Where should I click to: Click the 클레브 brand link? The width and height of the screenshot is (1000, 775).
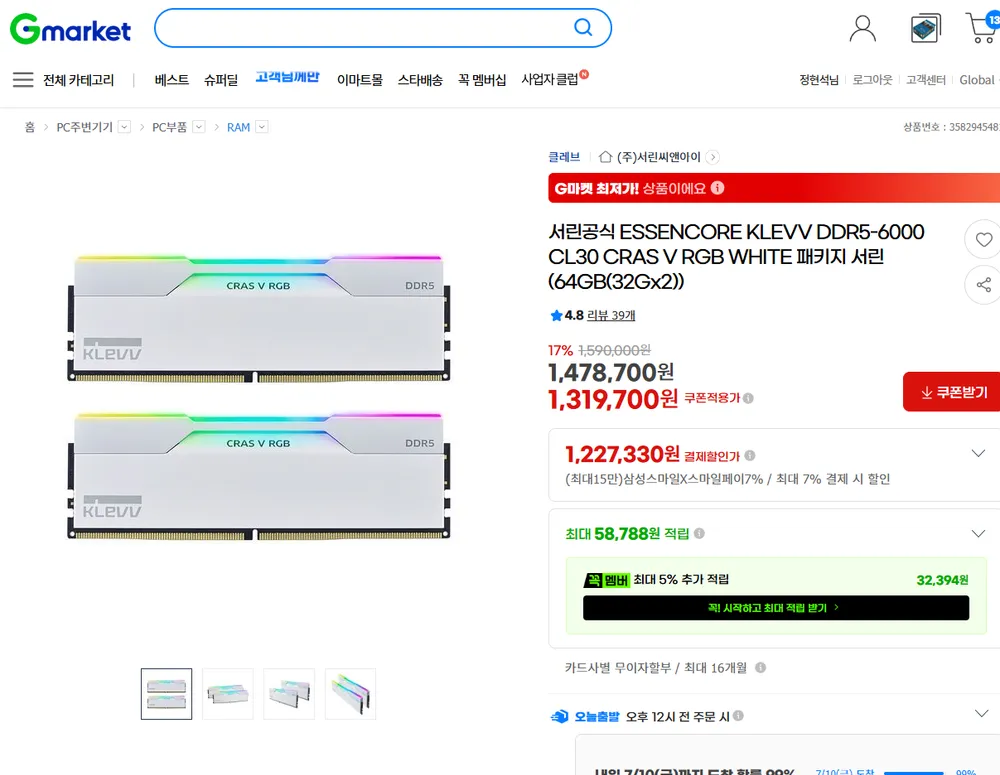click(x=564, y=157)
